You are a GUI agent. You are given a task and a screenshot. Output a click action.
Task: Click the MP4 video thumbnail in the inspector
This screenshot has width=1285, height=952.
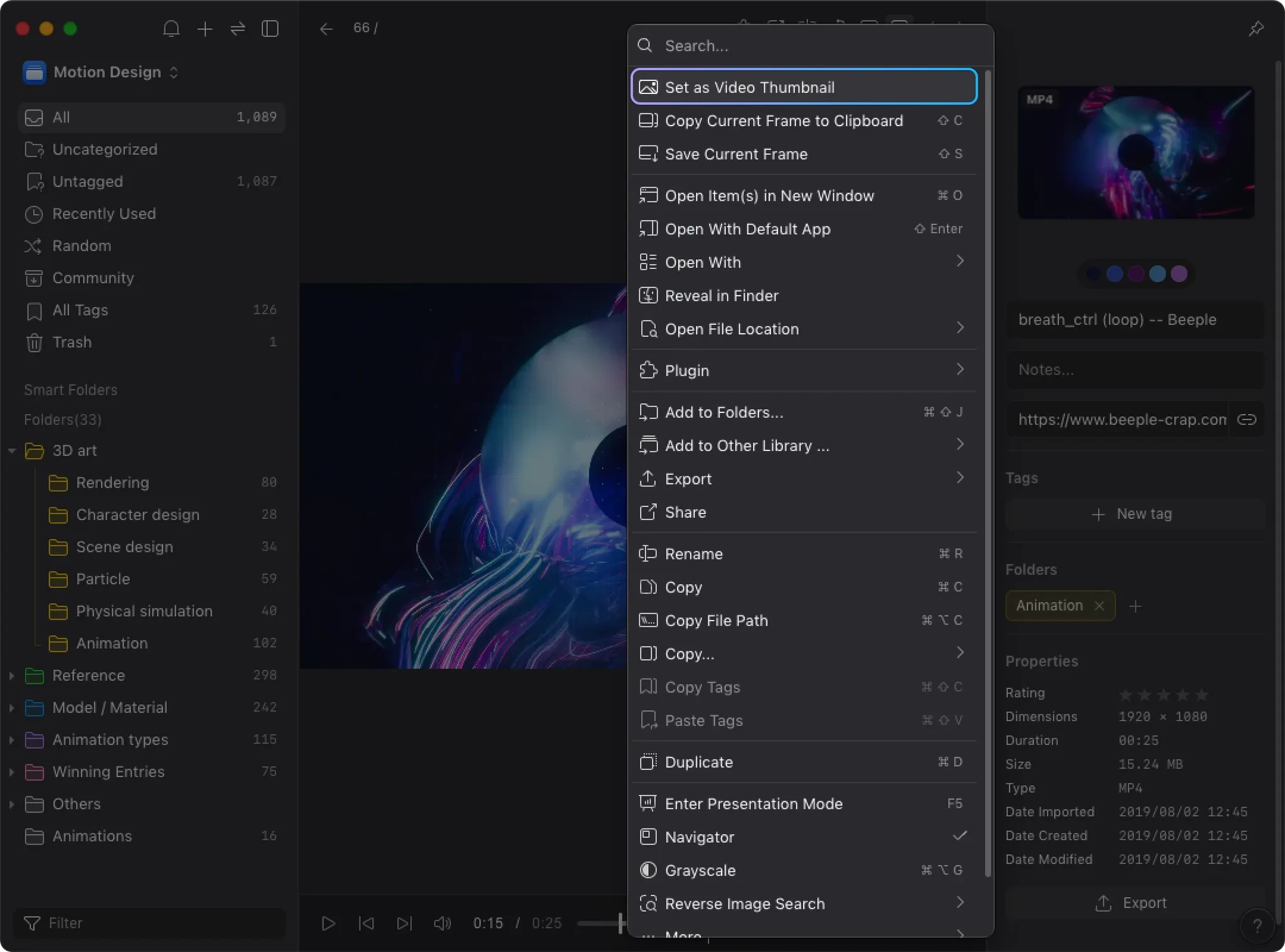click(x=1135, y=152)
